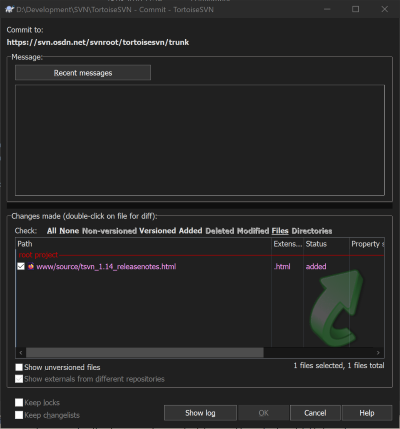Click the files selected count text
Viewport: 400px width, 429px height.
(339, 366)
